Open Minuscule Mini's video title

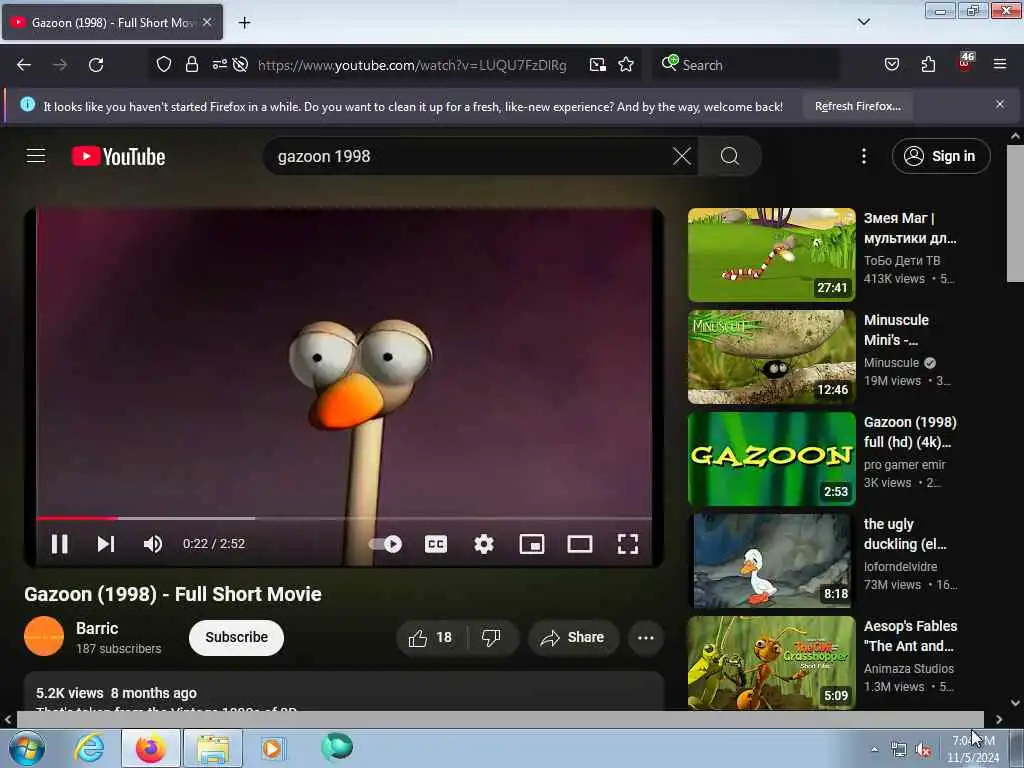896,330
